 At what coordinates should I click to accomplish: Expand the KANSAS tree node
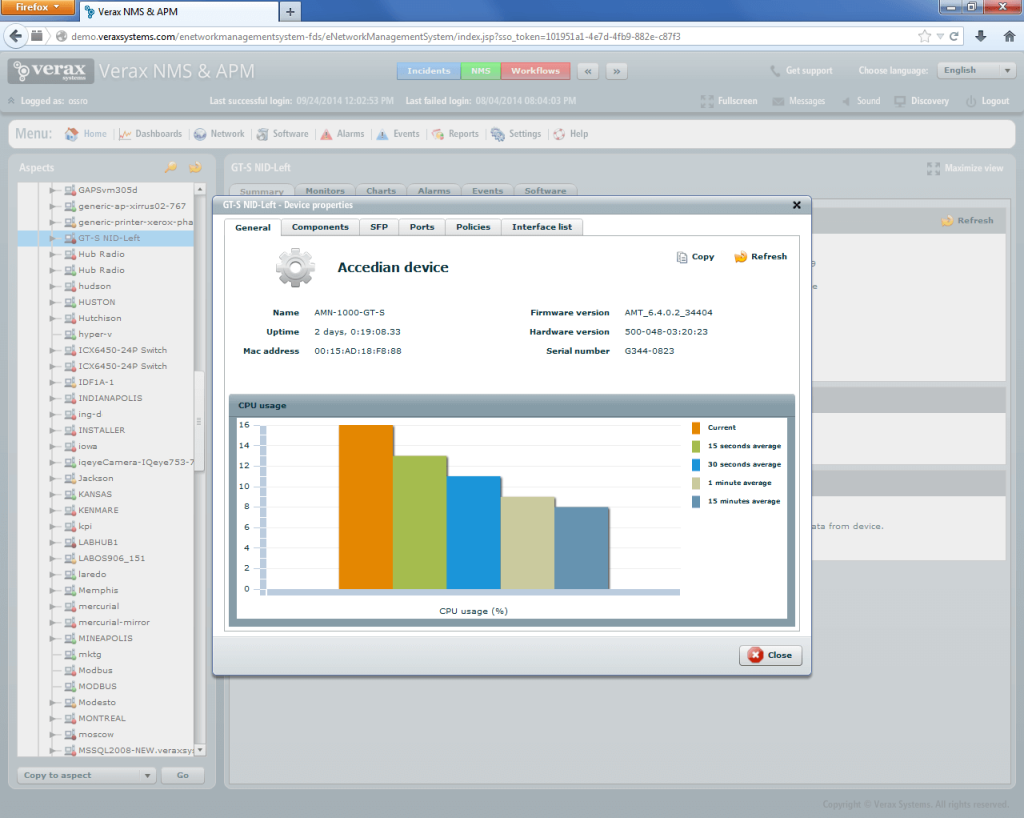tap(52, 494)
